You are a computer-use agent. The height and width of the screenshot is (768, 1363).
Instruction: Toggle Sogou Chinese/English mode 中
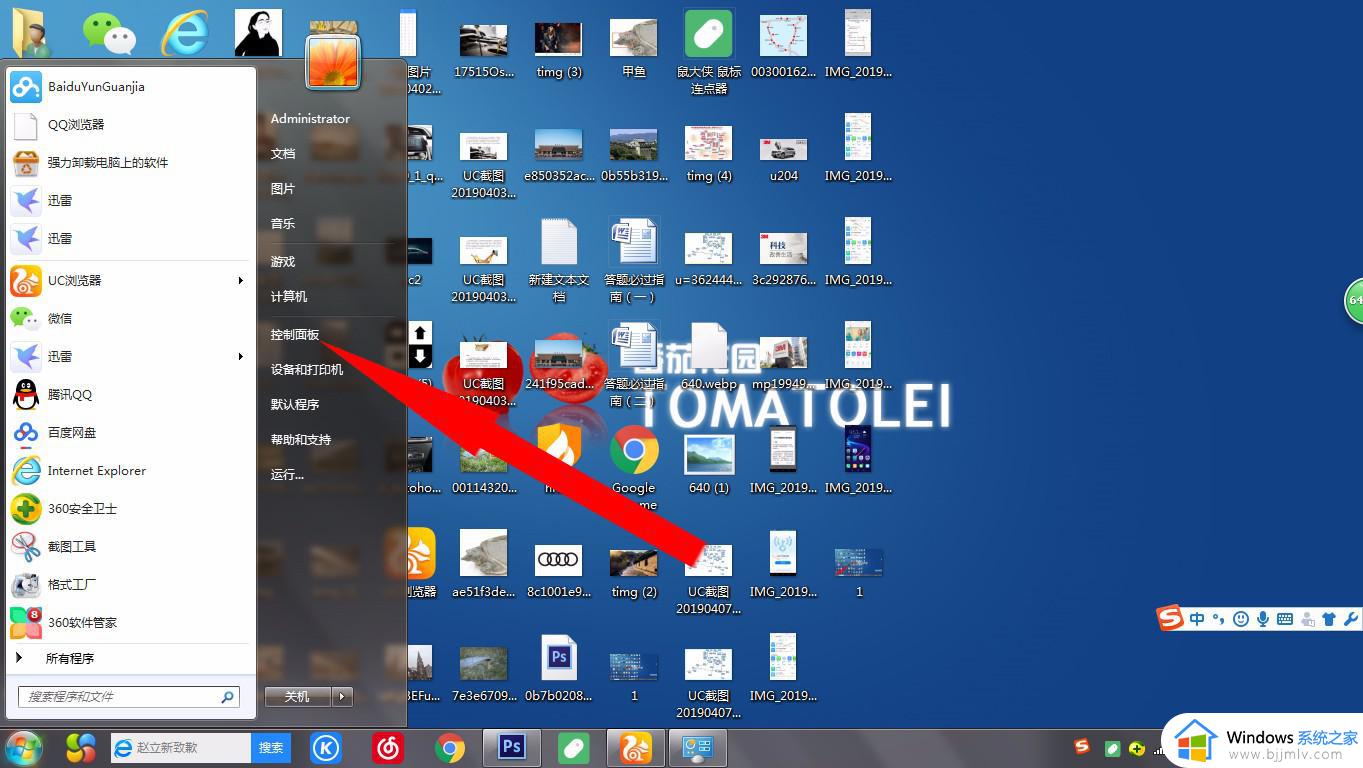coord(1197,619)
